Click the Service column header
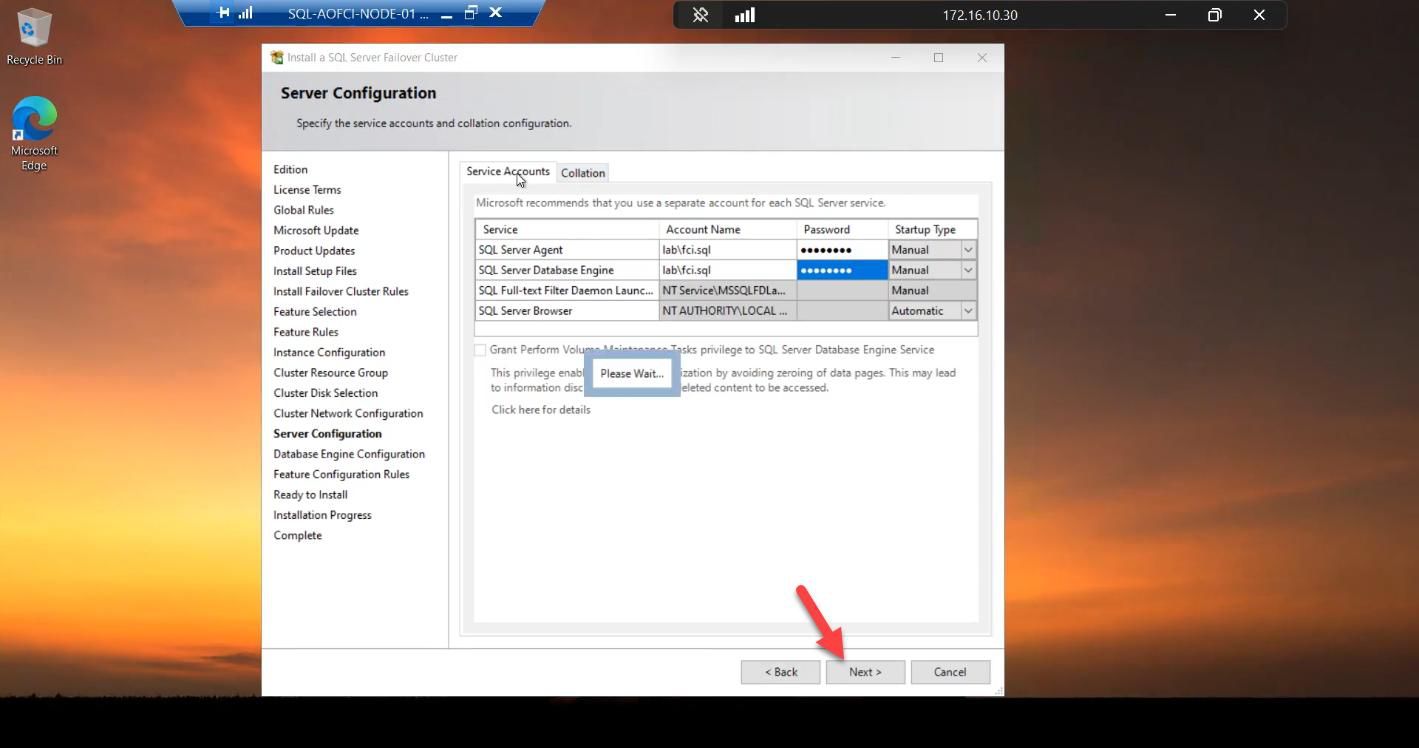Screen dimensions: 1419x748 [x=567, y=230]
